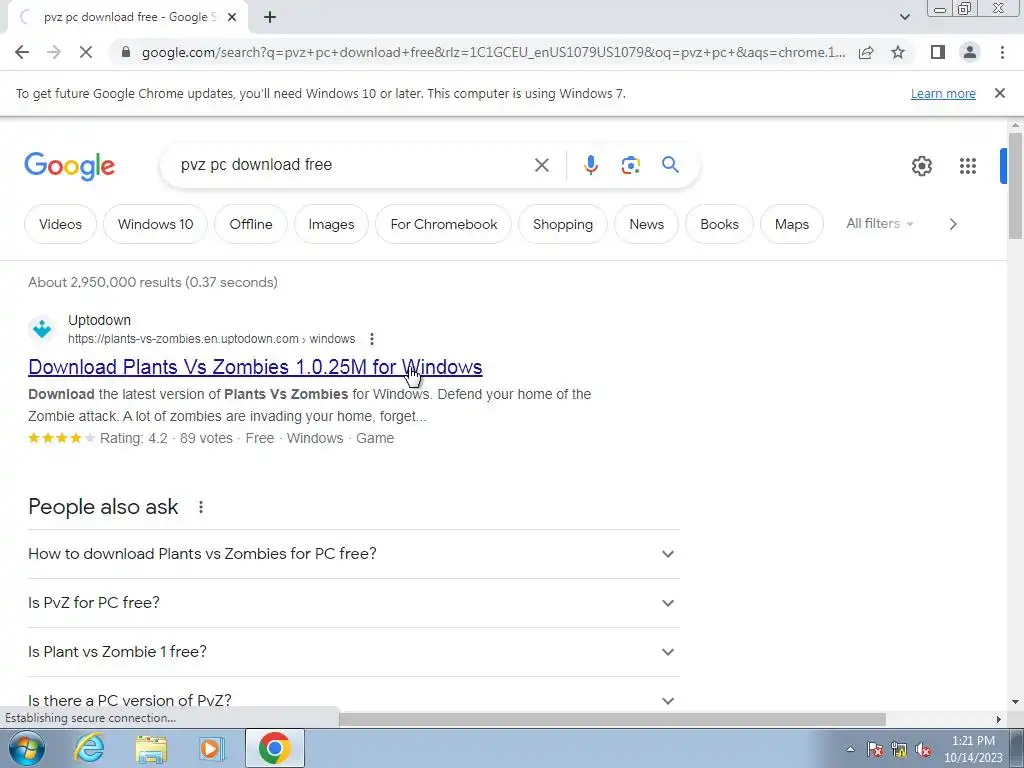Open Google quick settings gear

click(x=921, y=166)
